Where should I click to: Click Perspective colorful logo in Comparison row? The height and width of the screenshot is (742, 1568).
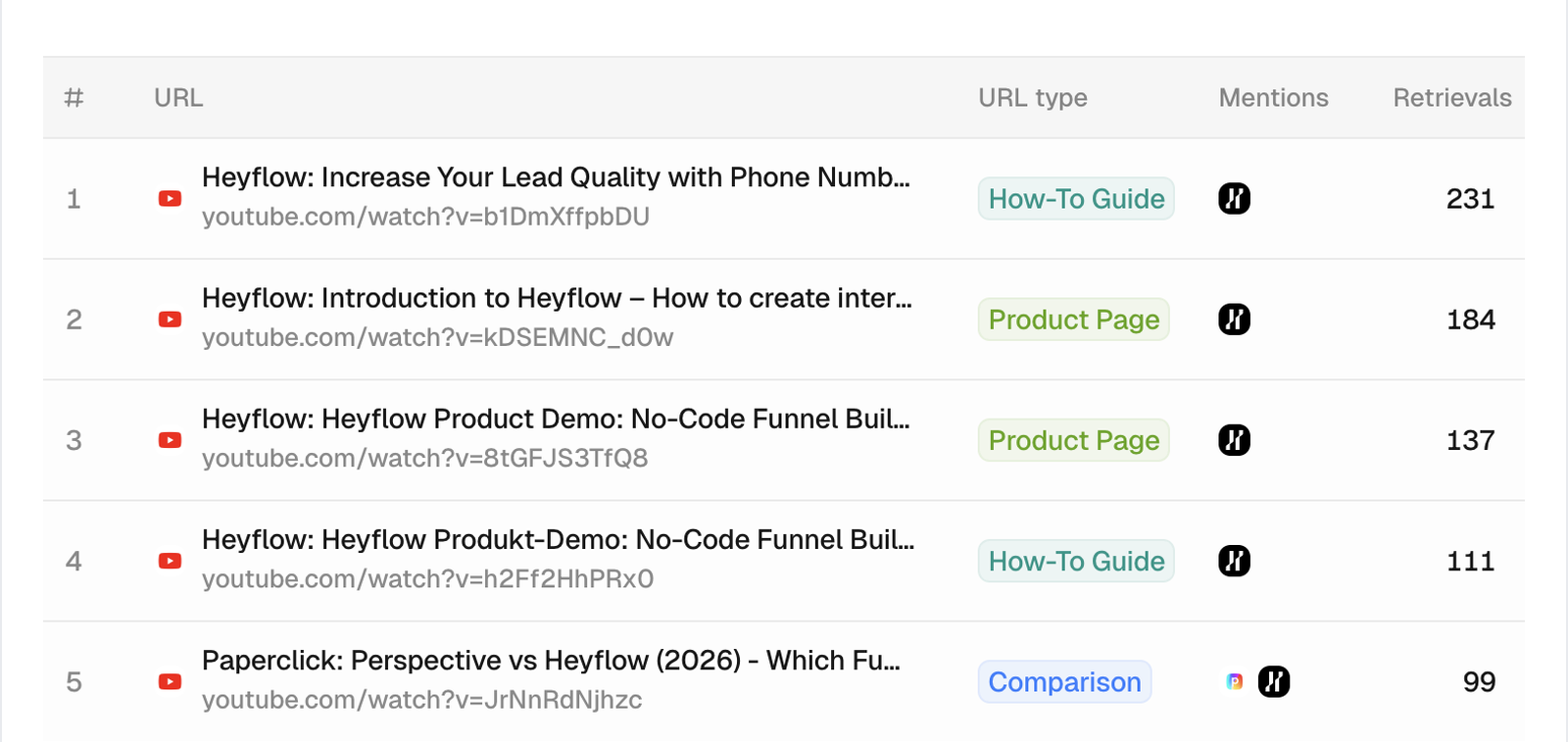tap(1235, 681)
